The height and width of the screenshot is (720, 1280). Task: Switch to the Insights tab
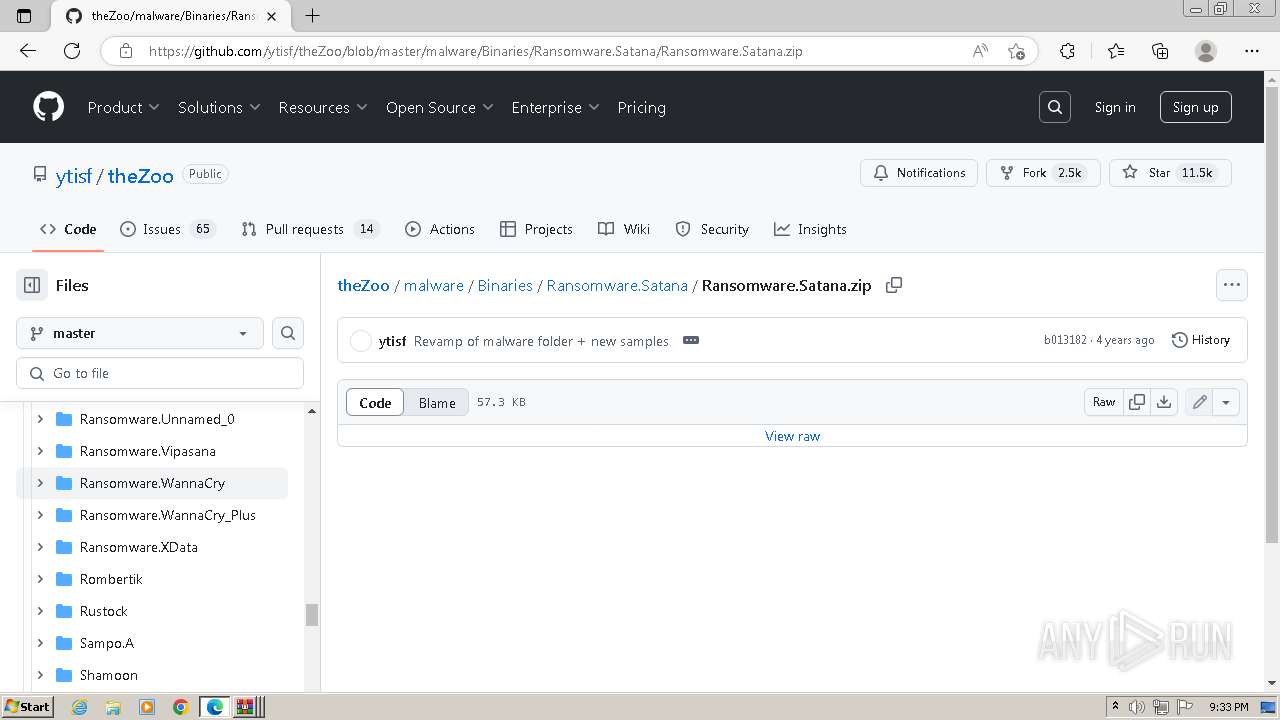pyautogui.click(x=810, y=229)
